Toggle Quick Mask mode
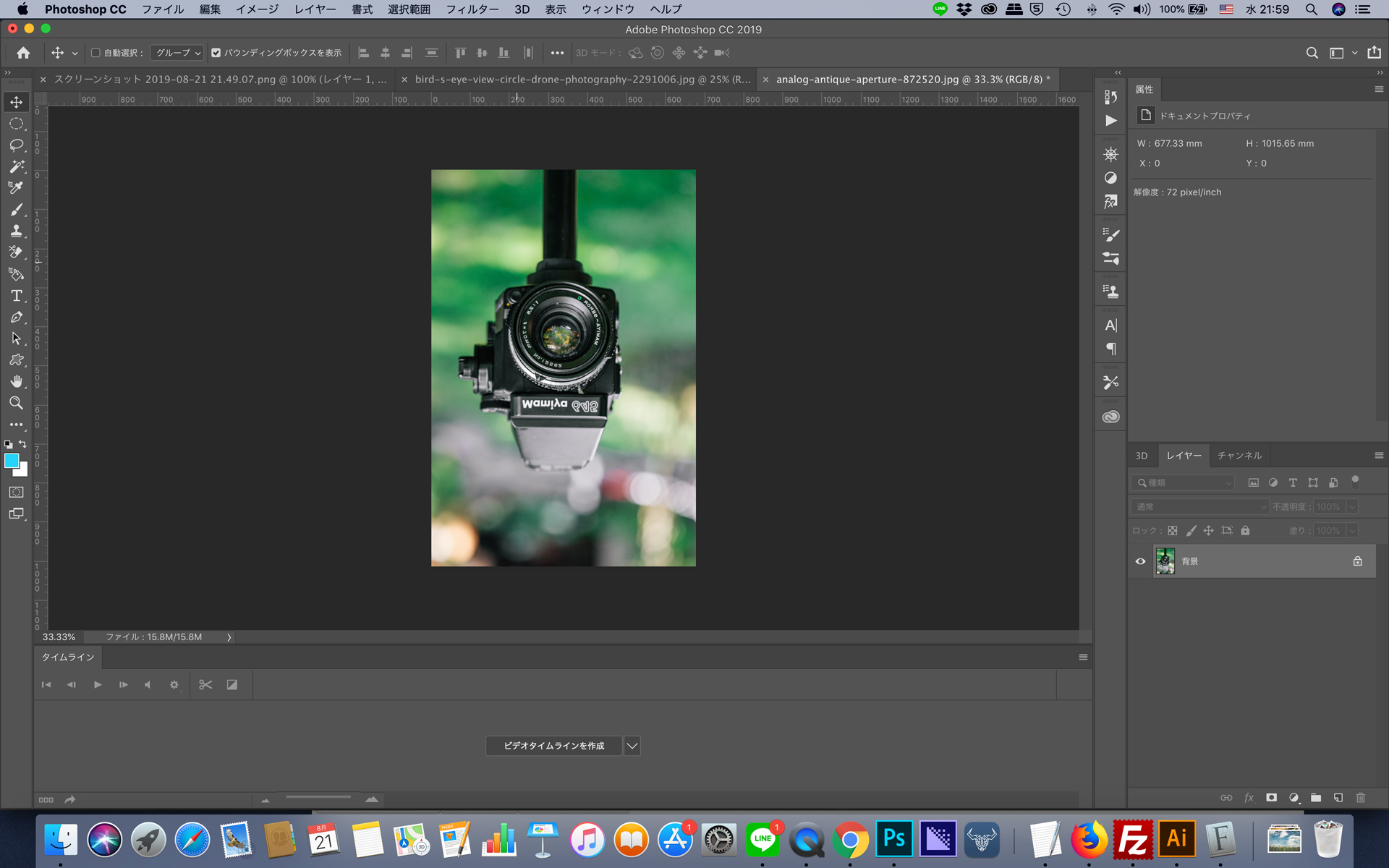Screen dimensions: 1389x868 pos(16,492)
